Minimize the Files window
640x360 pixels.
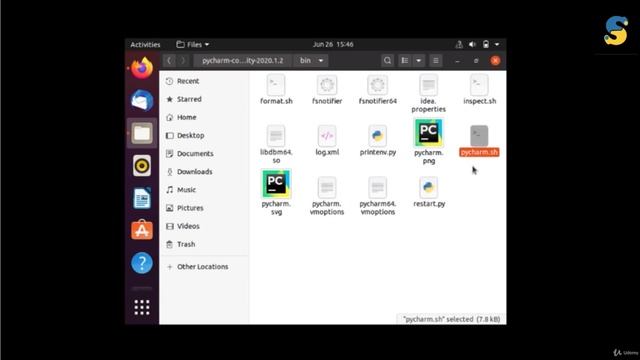457,61
